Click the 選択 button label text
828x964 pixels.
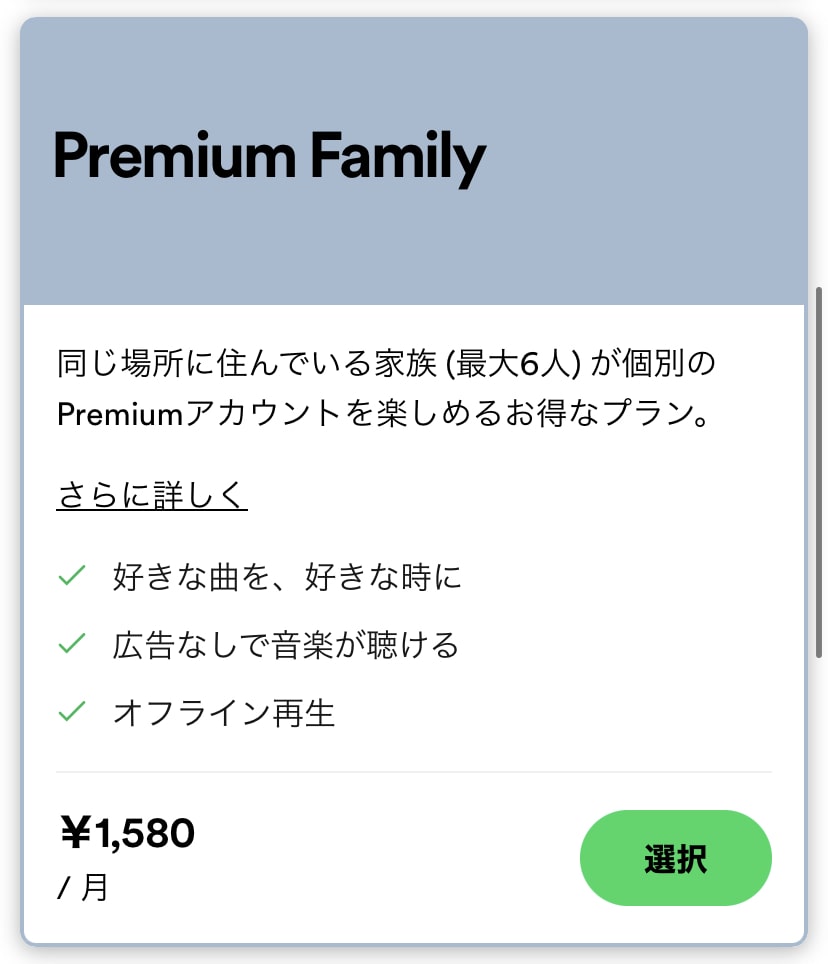676,857
